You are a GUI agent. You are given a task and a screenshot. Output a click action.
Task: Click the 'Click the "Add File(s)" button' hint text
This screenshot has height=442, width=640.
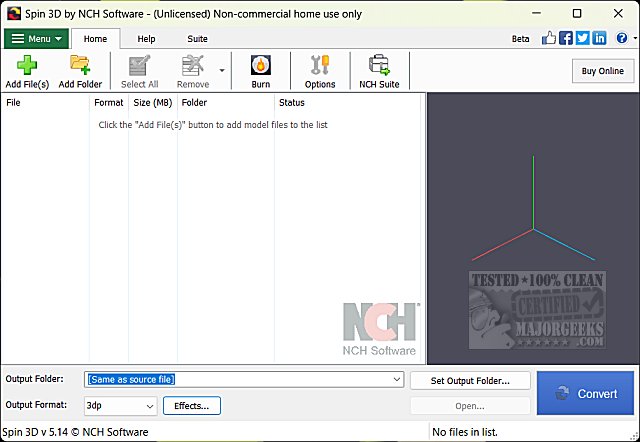tap(213, 125)
